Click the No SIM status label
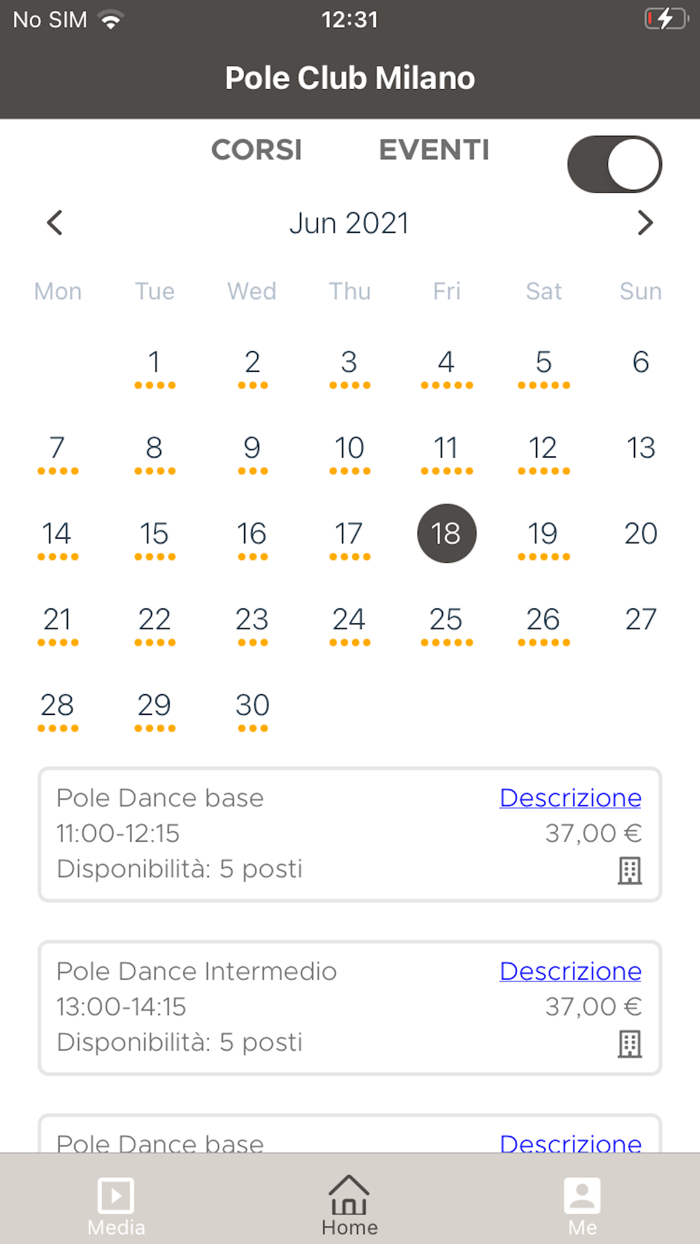Viewport: 700px width, 1244px height. pos(46,18)
